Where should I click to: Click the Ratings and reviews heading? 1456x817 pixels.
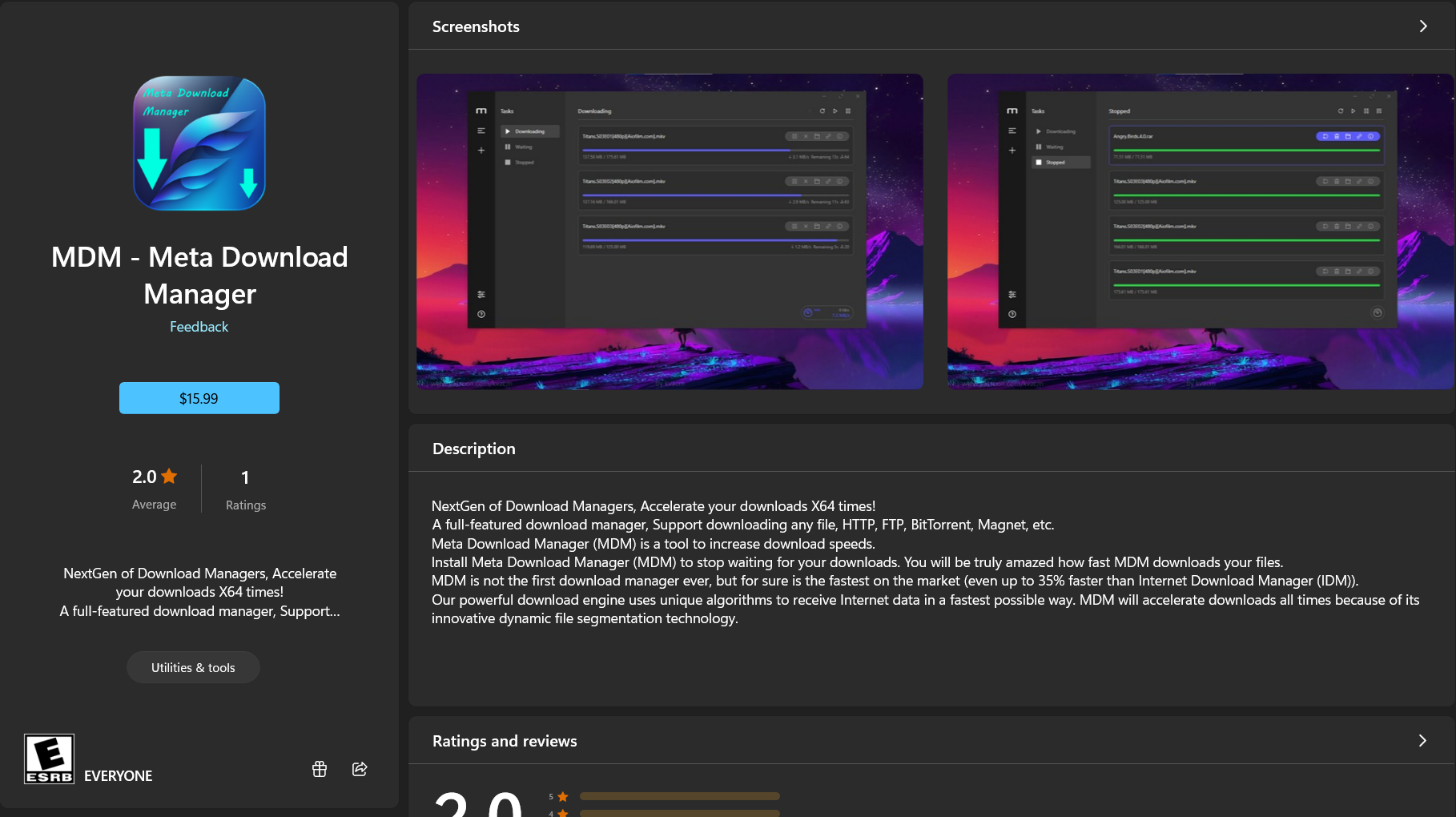[505, 741]
